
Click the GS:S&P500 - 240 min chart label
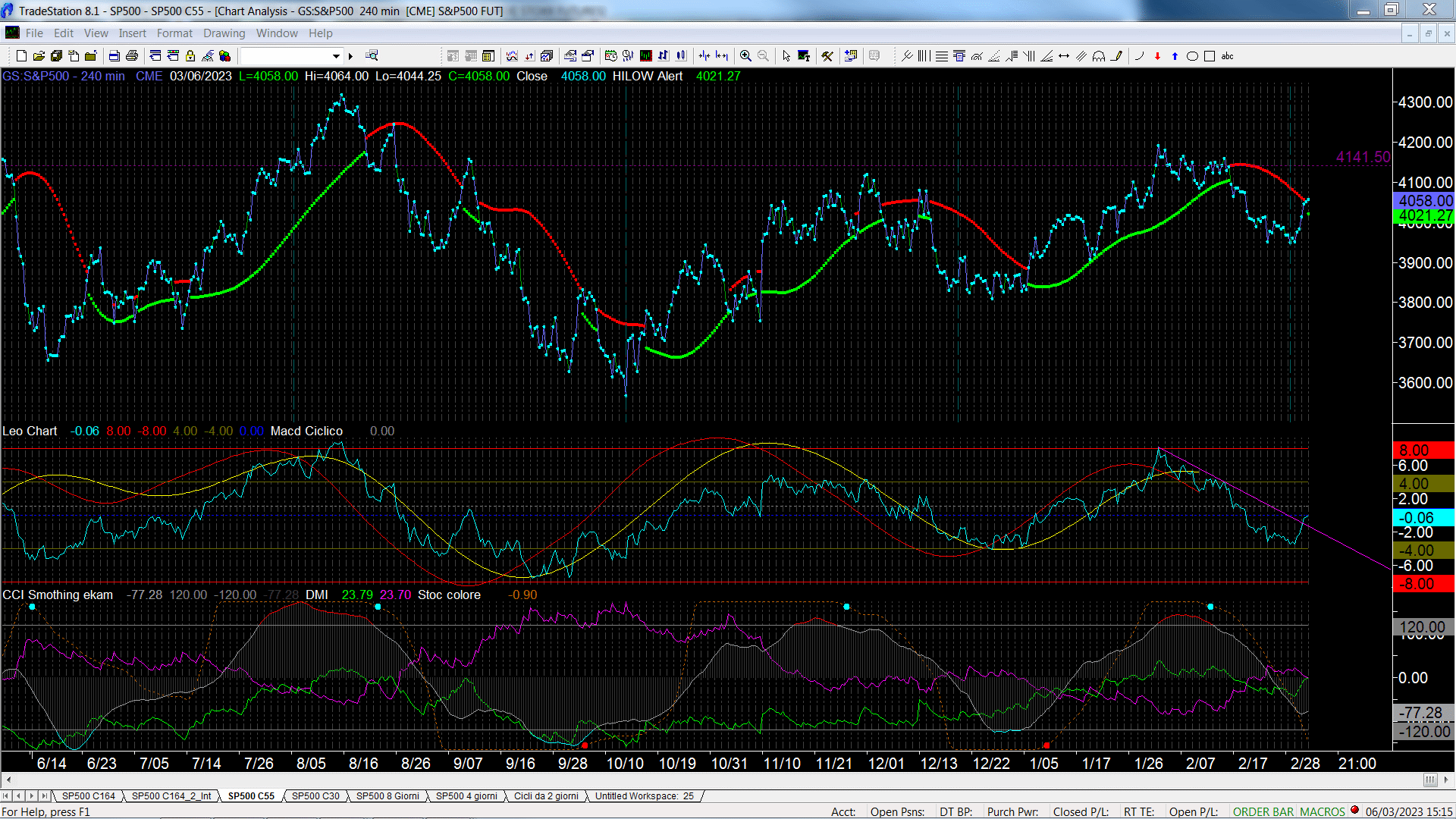[x=64, y=77]
